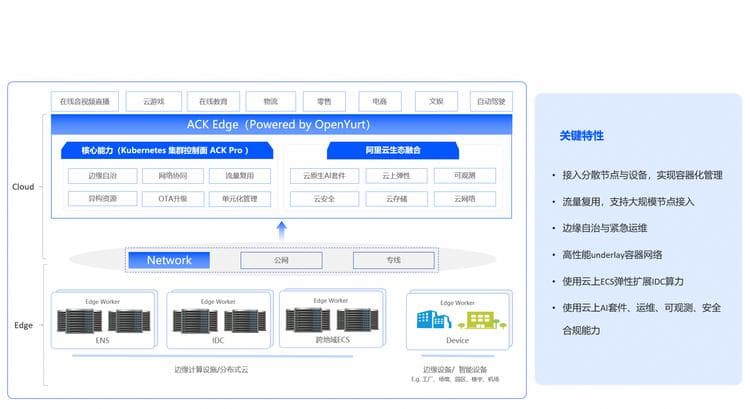
Task: Click the 边缘自治 capability box
Action: [x=102, y=176]
